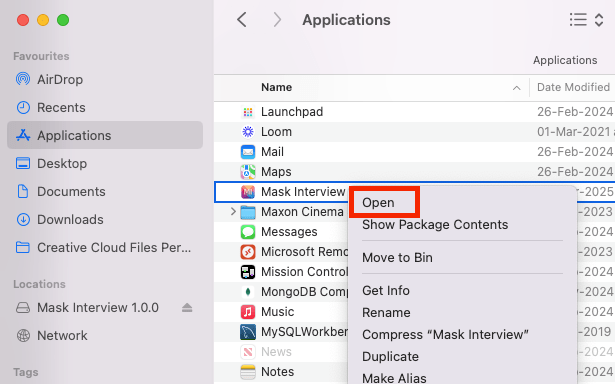Click the 01-Mar-2021 date for Loom
This screenshot has height=384, width=615.
click(574, 132)
